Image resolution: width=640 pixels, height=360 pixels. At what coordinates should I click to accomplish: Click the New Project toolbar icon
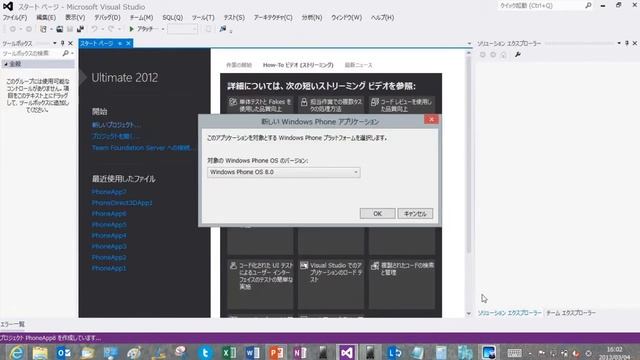[x=43, y=29]
